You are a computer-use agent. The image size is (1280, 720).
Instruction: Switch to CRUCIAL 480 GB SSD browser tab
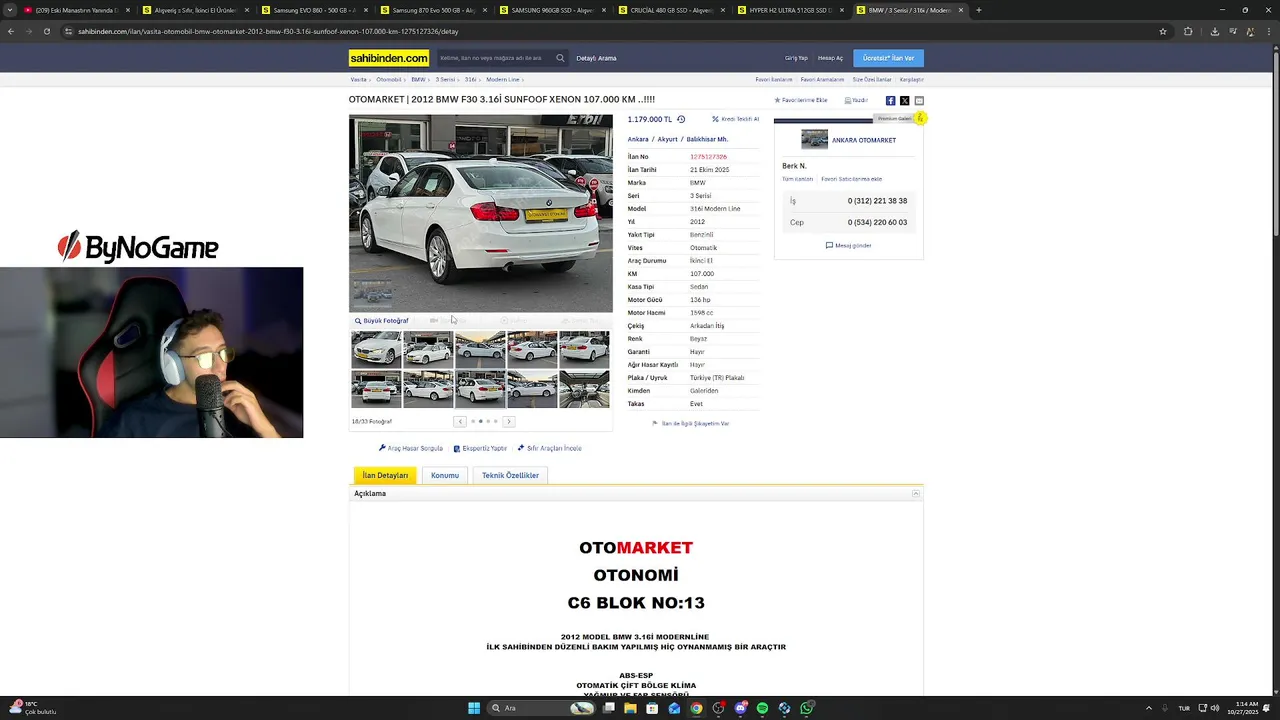coord(670,10)
